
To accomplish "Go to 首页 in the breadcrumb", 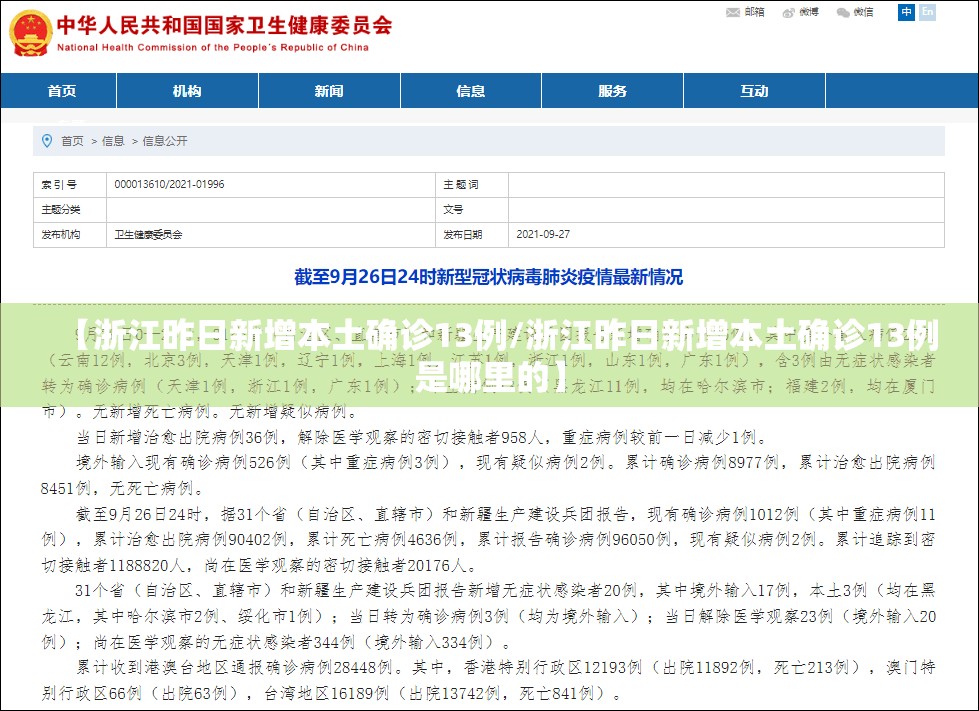I will (72, 141).
